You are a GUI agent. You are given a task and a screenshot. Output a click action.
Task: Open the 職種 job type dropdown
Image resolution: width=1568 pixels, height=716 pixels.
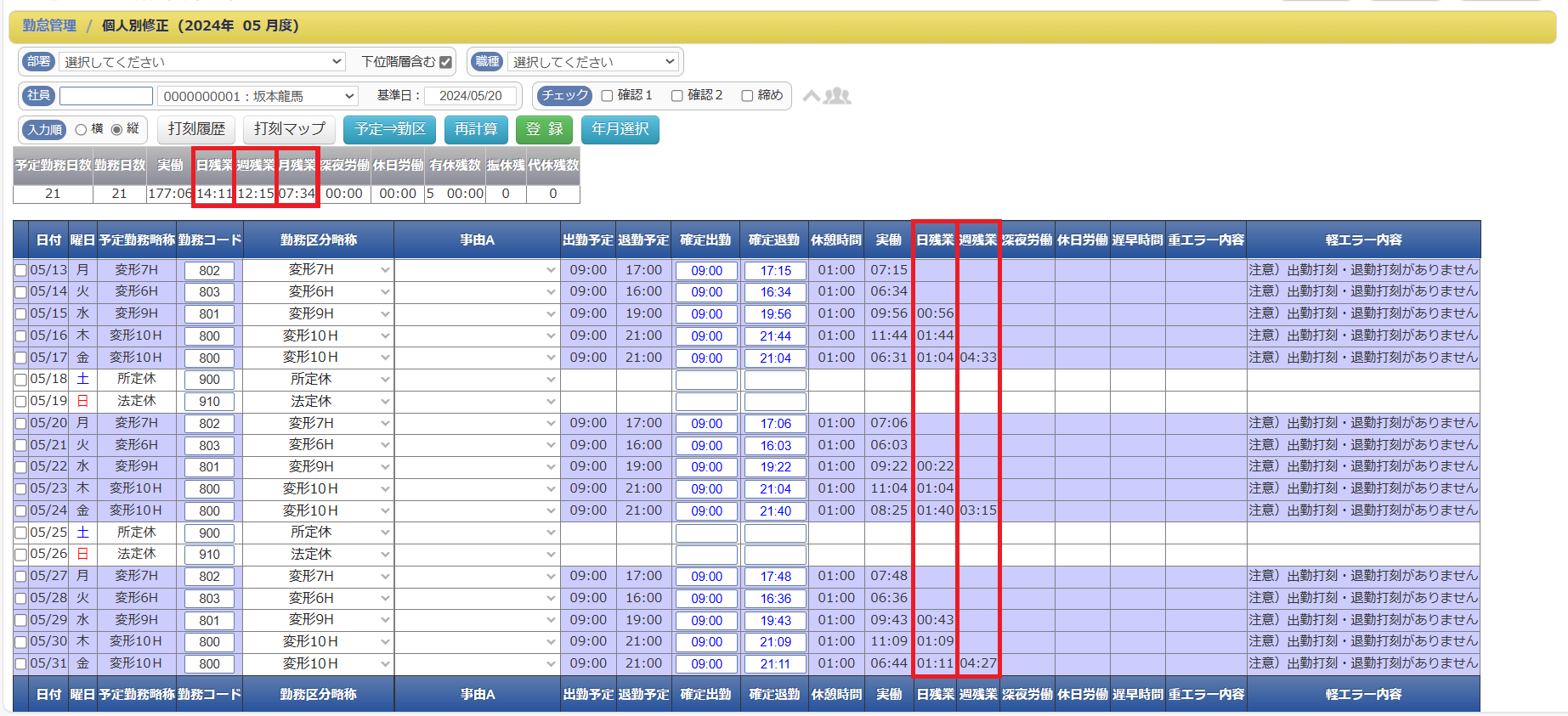pyautogui.click(x=592, y=62)
